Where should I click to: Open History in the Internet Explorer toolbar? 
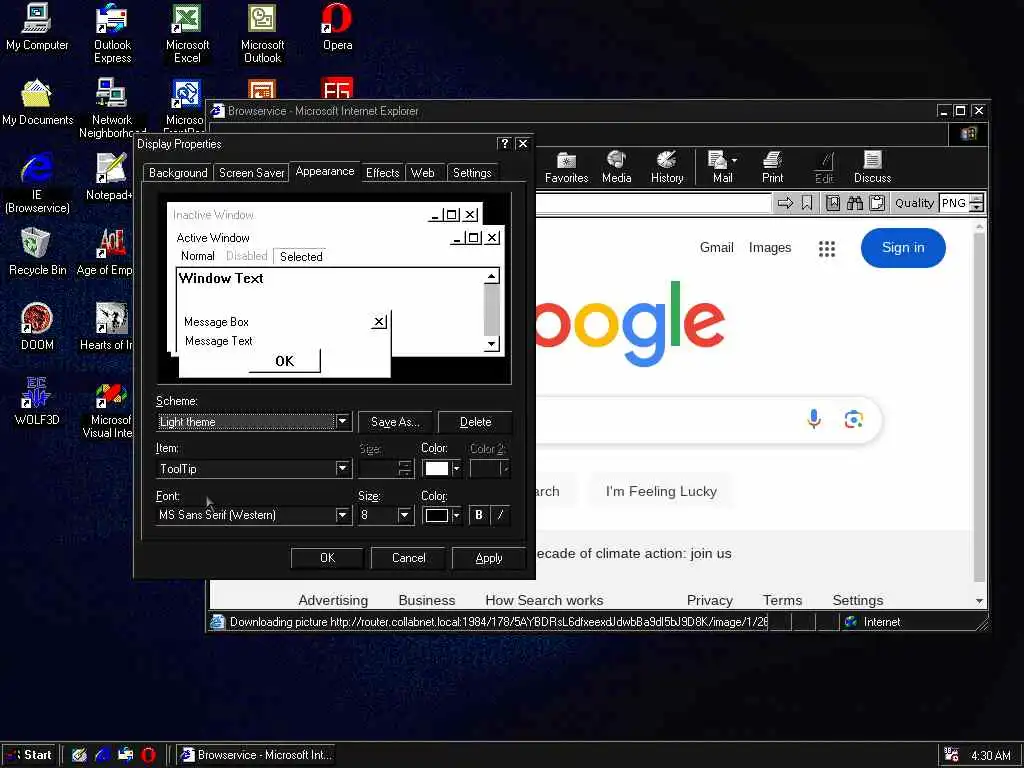(667, 167)
